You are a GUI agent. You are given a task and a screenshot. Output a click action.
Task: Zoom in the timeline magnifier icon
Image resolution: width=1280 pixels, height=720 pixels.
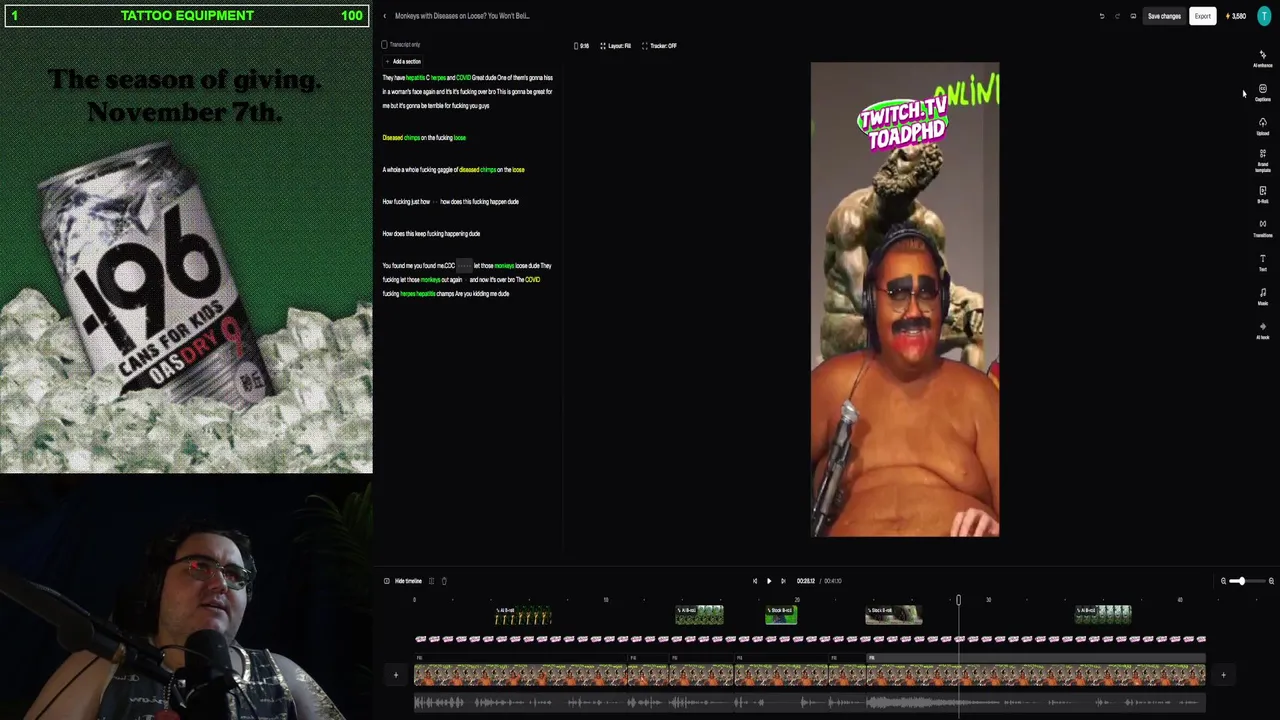click(1271, 581)
